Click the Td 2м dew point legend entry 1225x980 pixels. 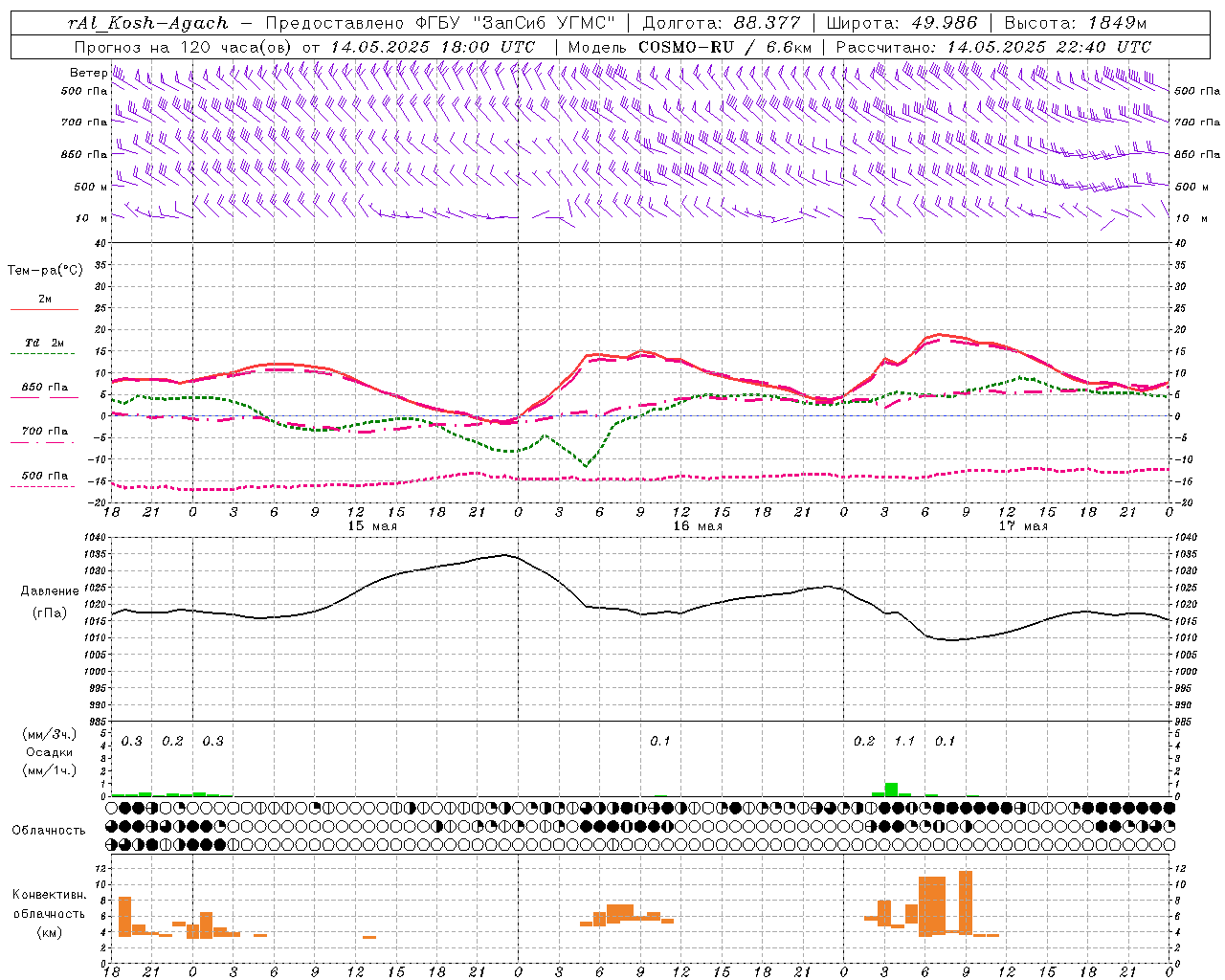[x=44, y=342]
